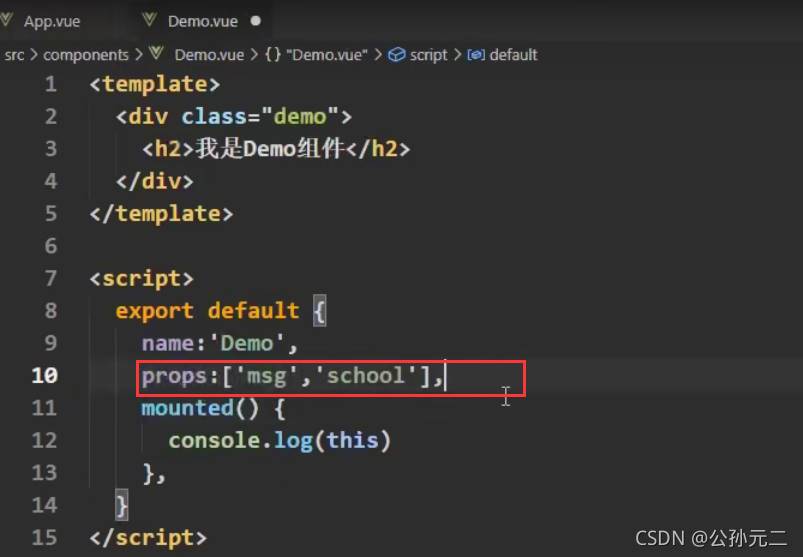Click line number 15 in gutter

(x=44, y=538)
